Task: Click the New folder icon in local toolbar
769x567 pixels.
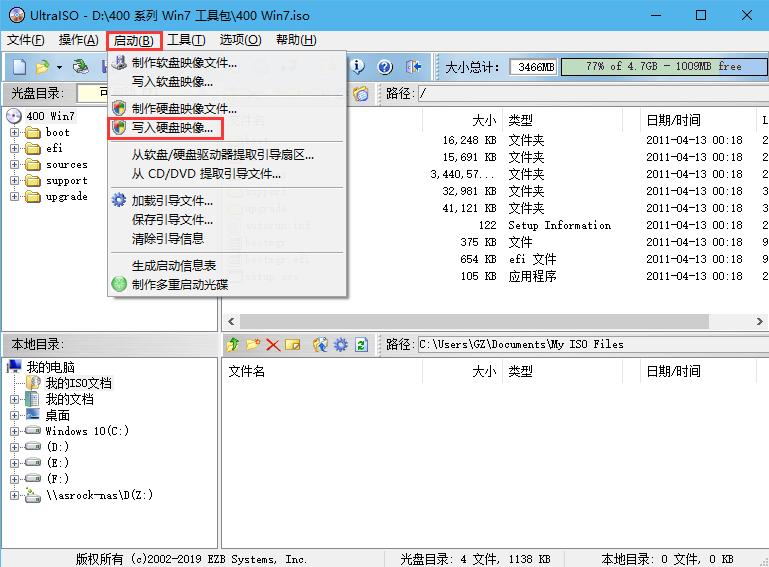Action: tap(253, 344)
